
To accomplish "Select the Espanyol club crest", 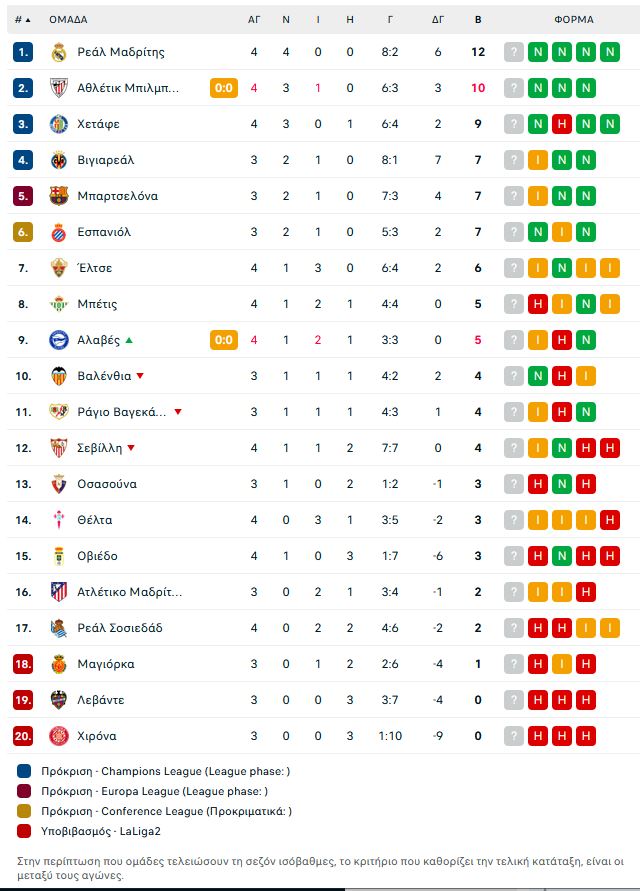I will [x=59, y=232].
